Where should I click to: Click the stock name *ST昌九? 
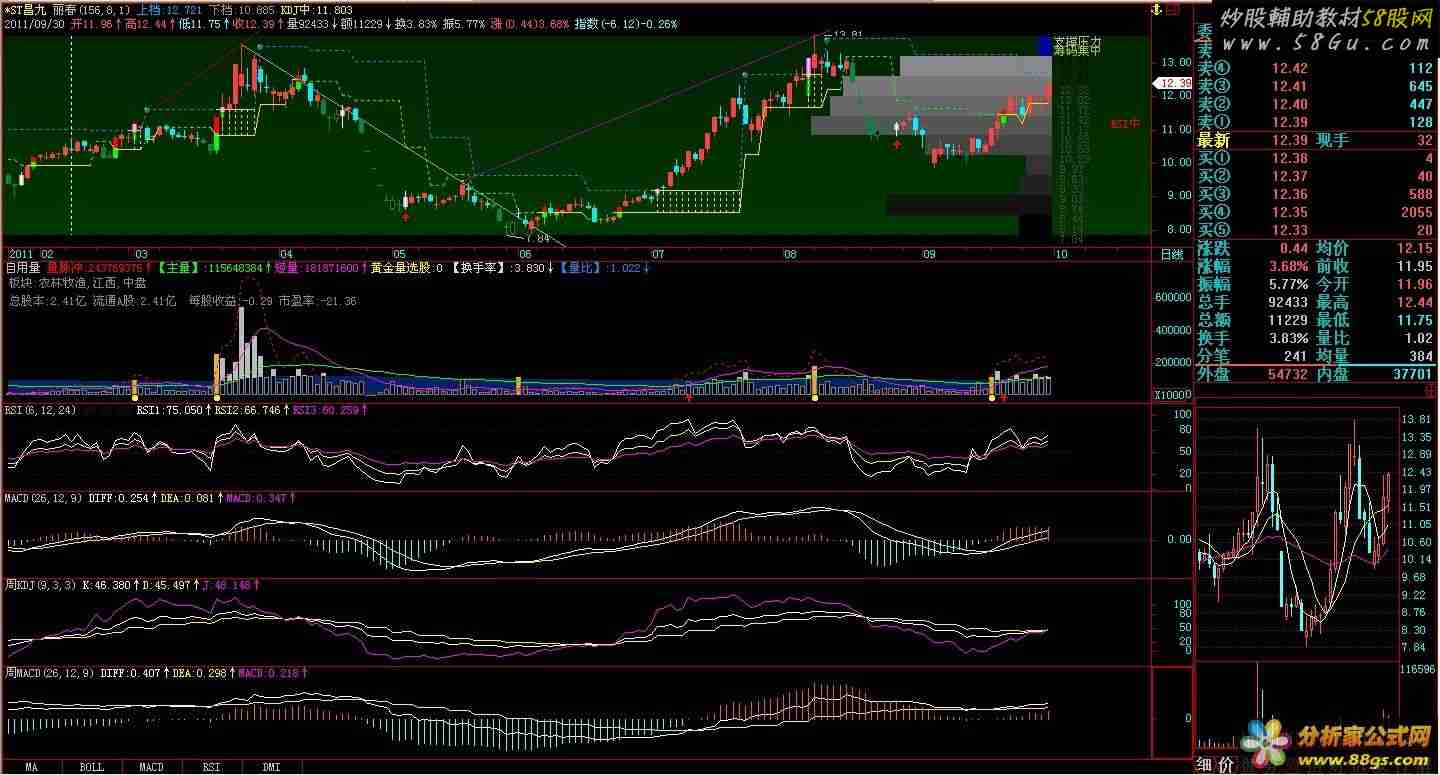pos(24,9)
